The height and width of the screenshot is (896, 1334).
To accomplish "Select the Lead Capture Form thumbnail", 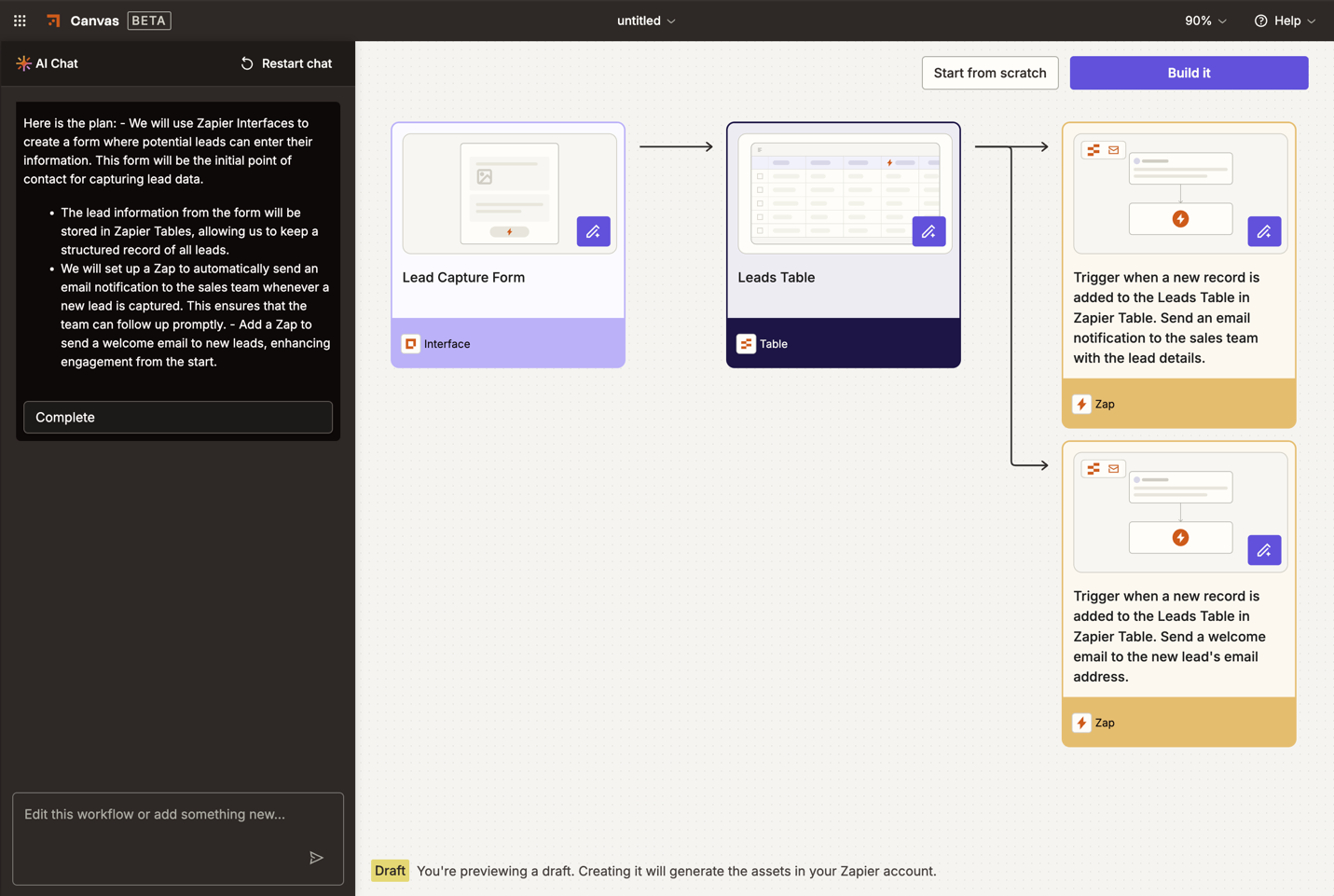I will coord(509,194).
